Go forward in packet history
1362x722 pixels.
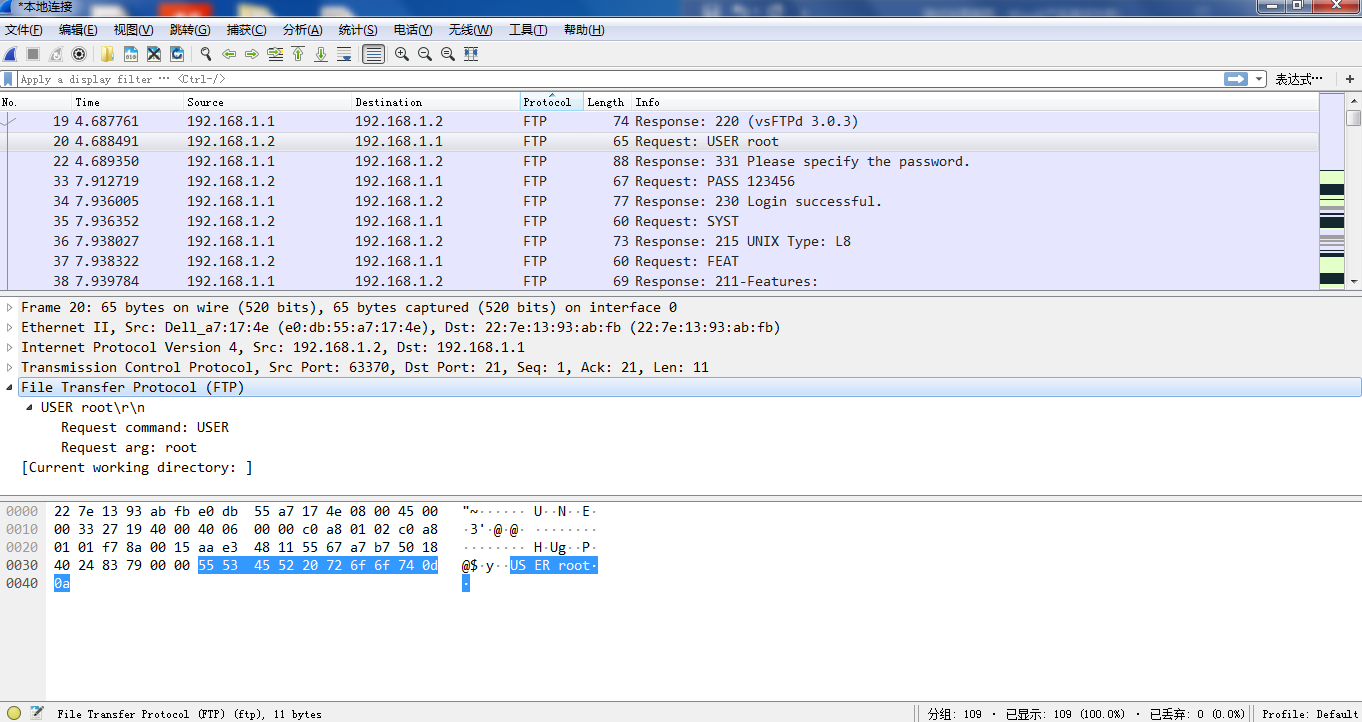(252, 54)
